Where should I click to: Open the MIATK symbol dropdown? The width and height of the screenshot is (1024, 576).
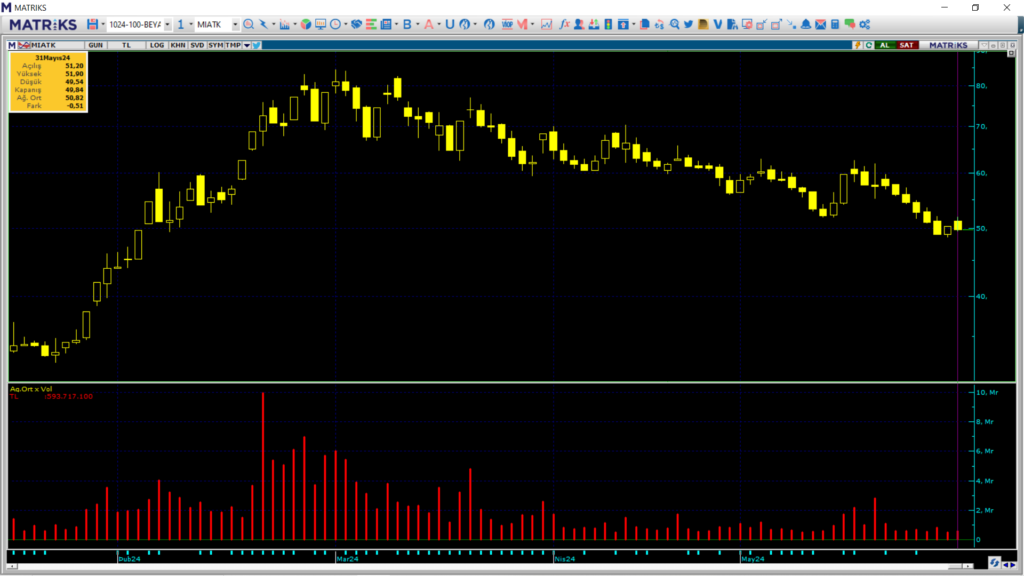235,24
